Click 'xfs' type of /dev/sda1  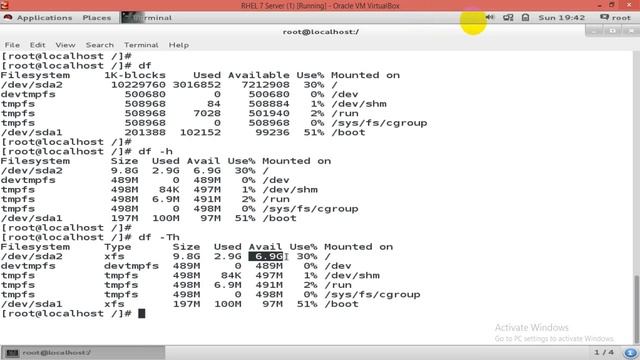tap(114, 304)
